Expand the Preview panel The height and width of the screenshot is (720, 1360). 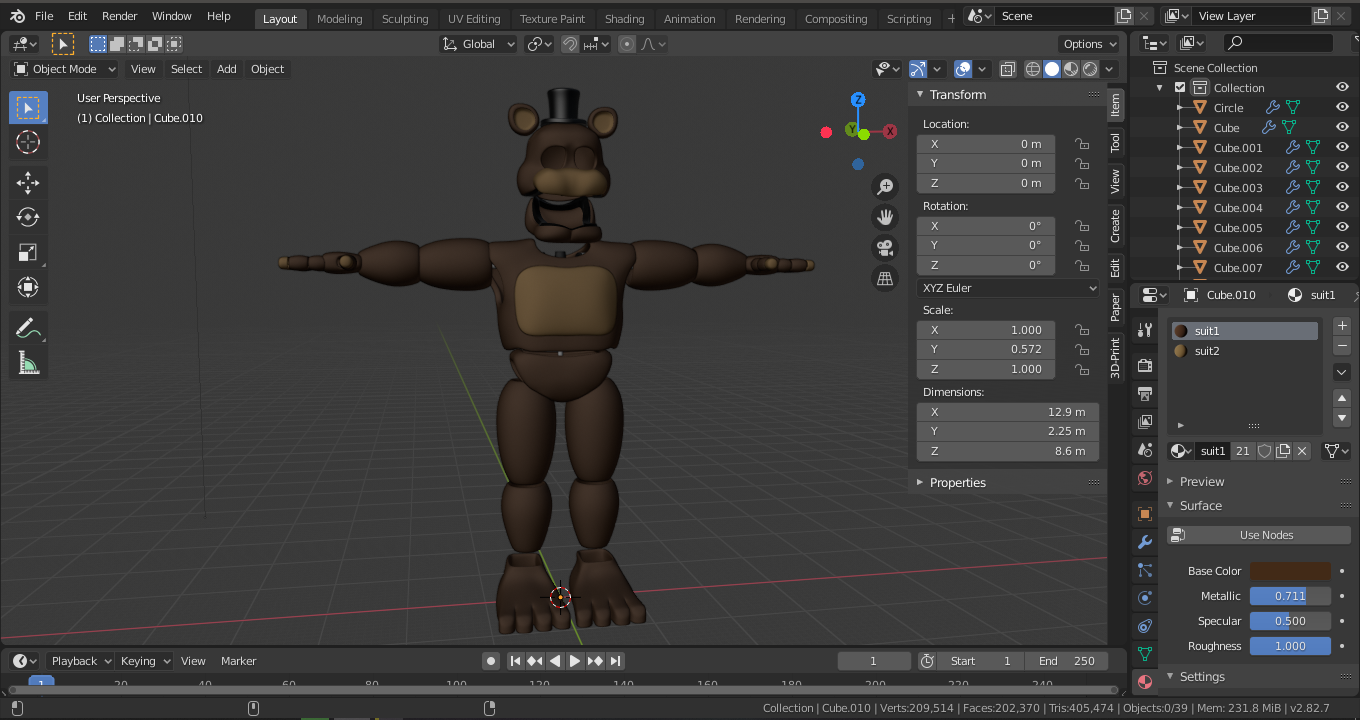1201,481
